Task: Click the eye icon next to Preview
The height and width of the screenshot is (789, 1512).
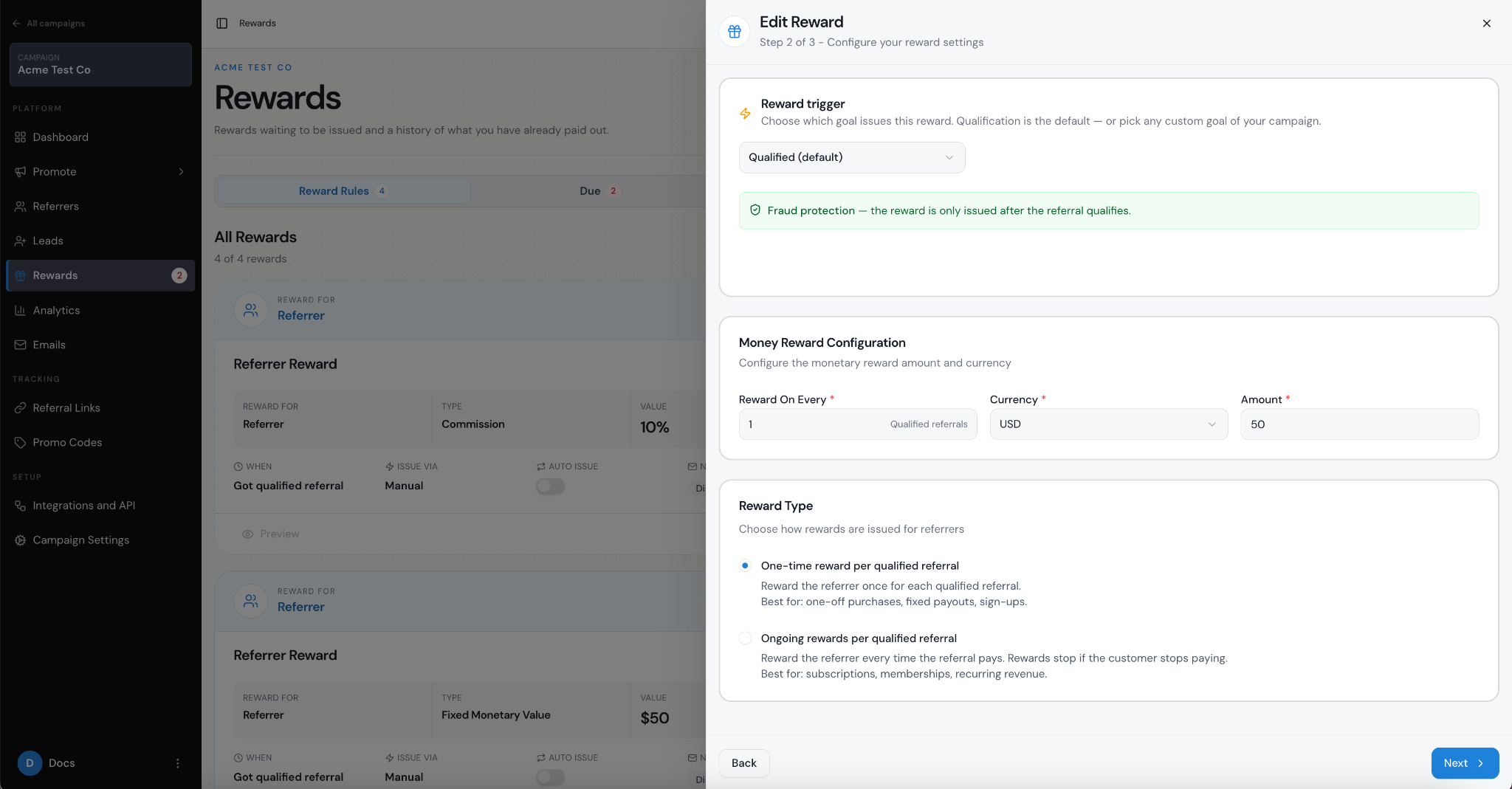Action: point(248,534)
